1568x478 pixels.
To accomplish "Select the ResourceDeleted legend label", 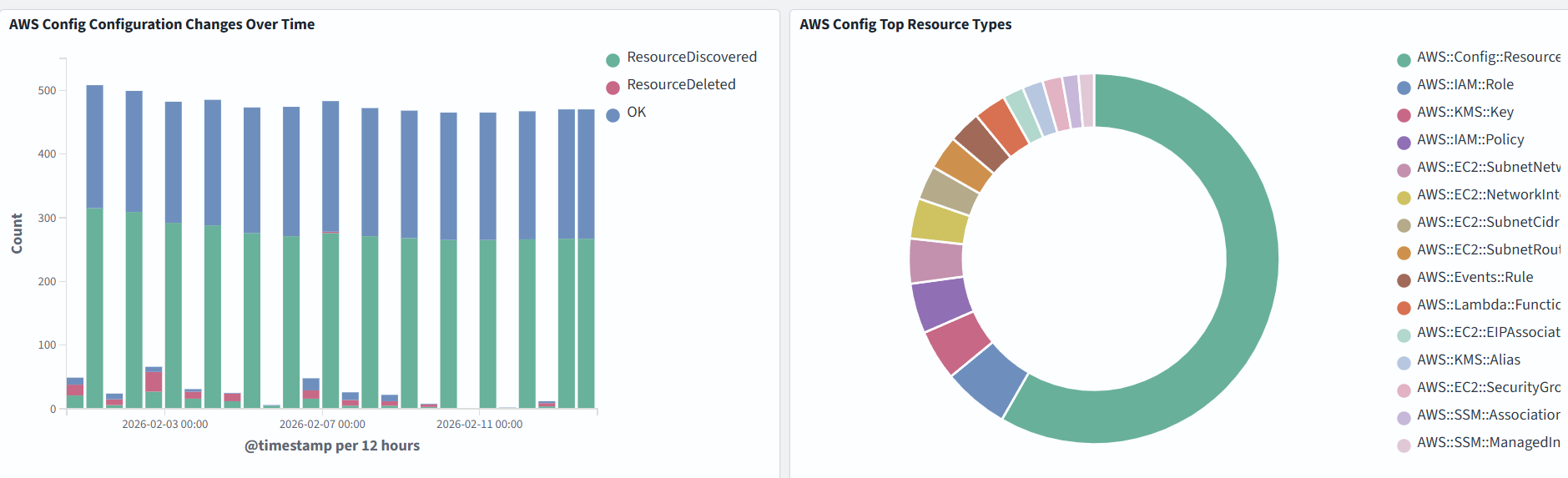I will point(681,84).
